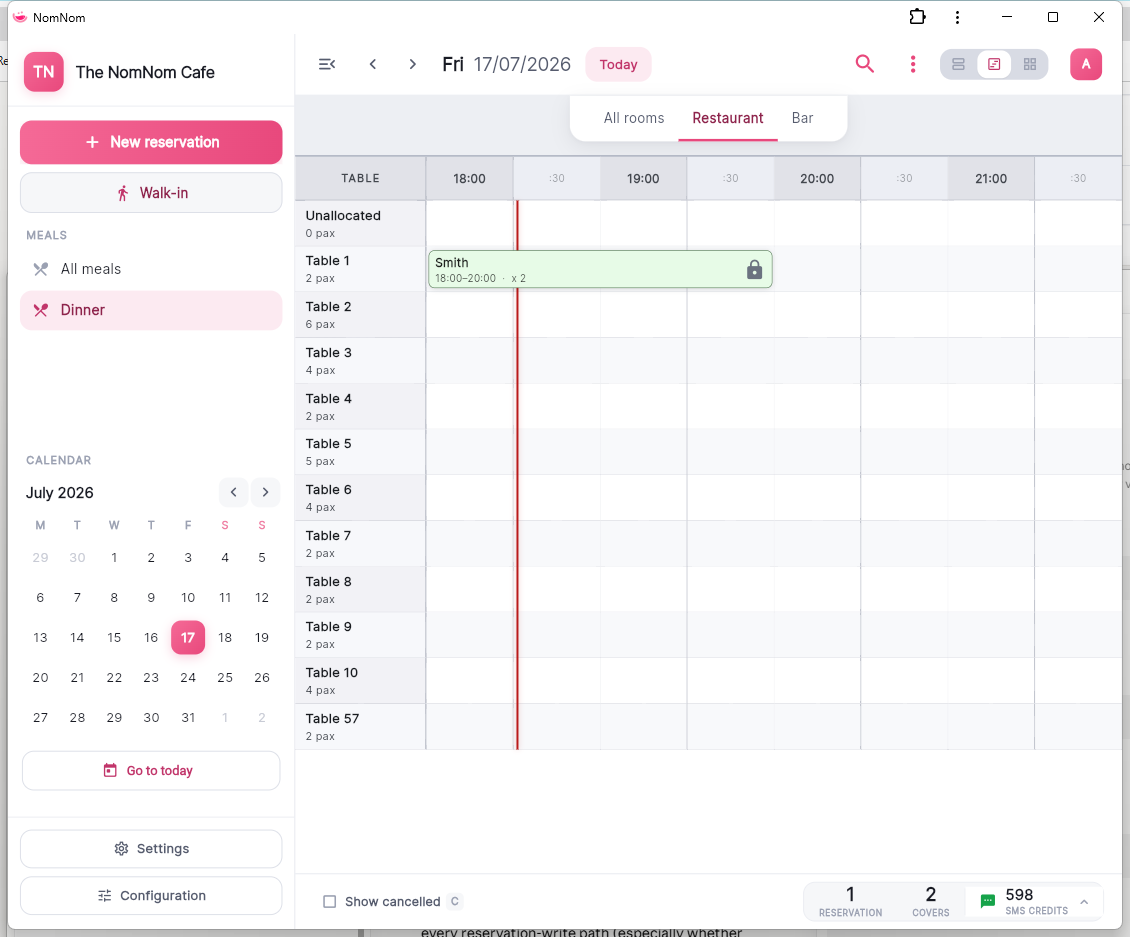Click the New reservation button
The height and width of the screenshot is (937, 1130).
(x=151, y=142)
